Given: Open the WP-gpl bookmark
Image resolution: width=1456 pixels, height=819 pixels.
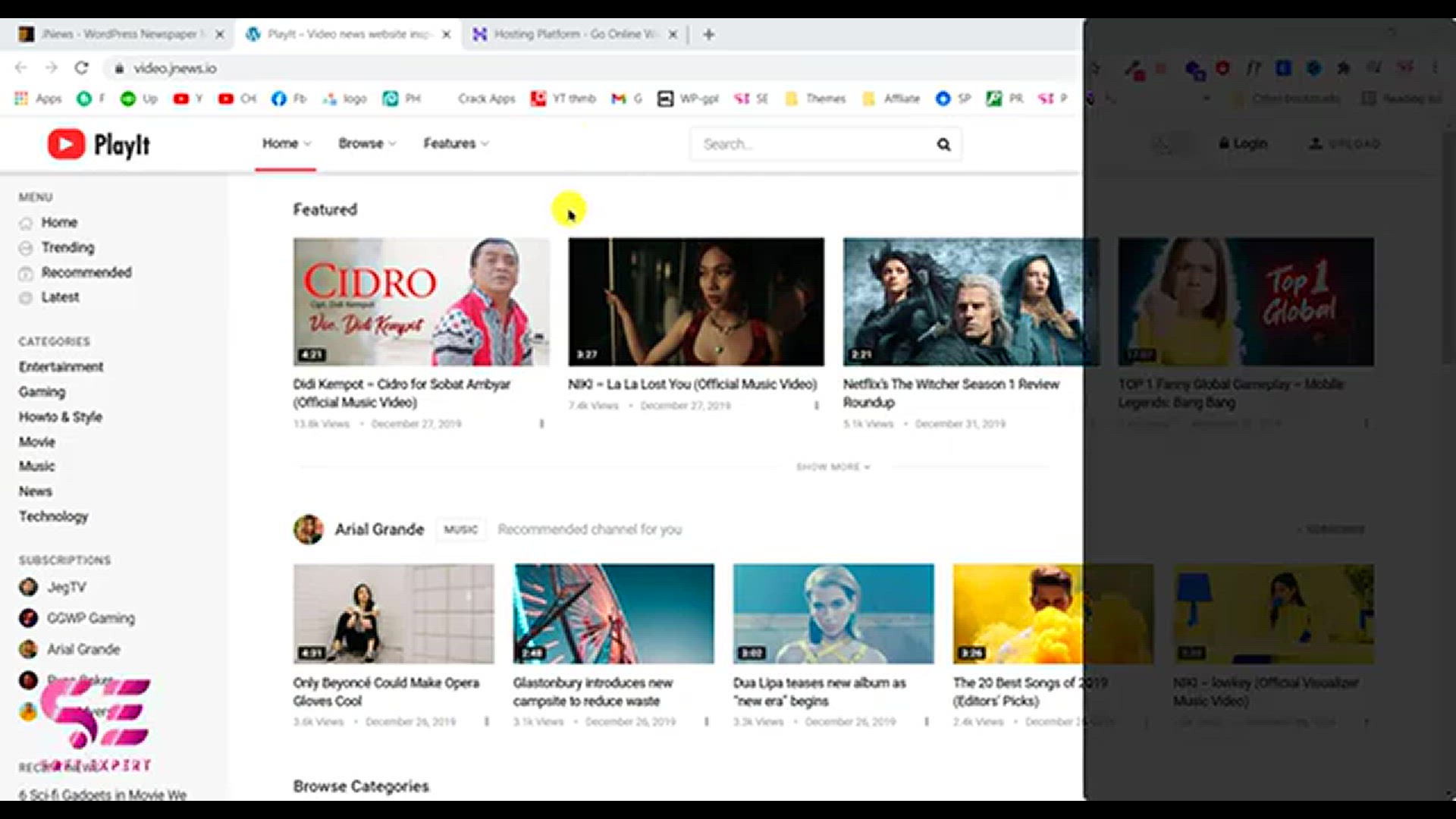Looking at the screenshot, I should 688,99.
